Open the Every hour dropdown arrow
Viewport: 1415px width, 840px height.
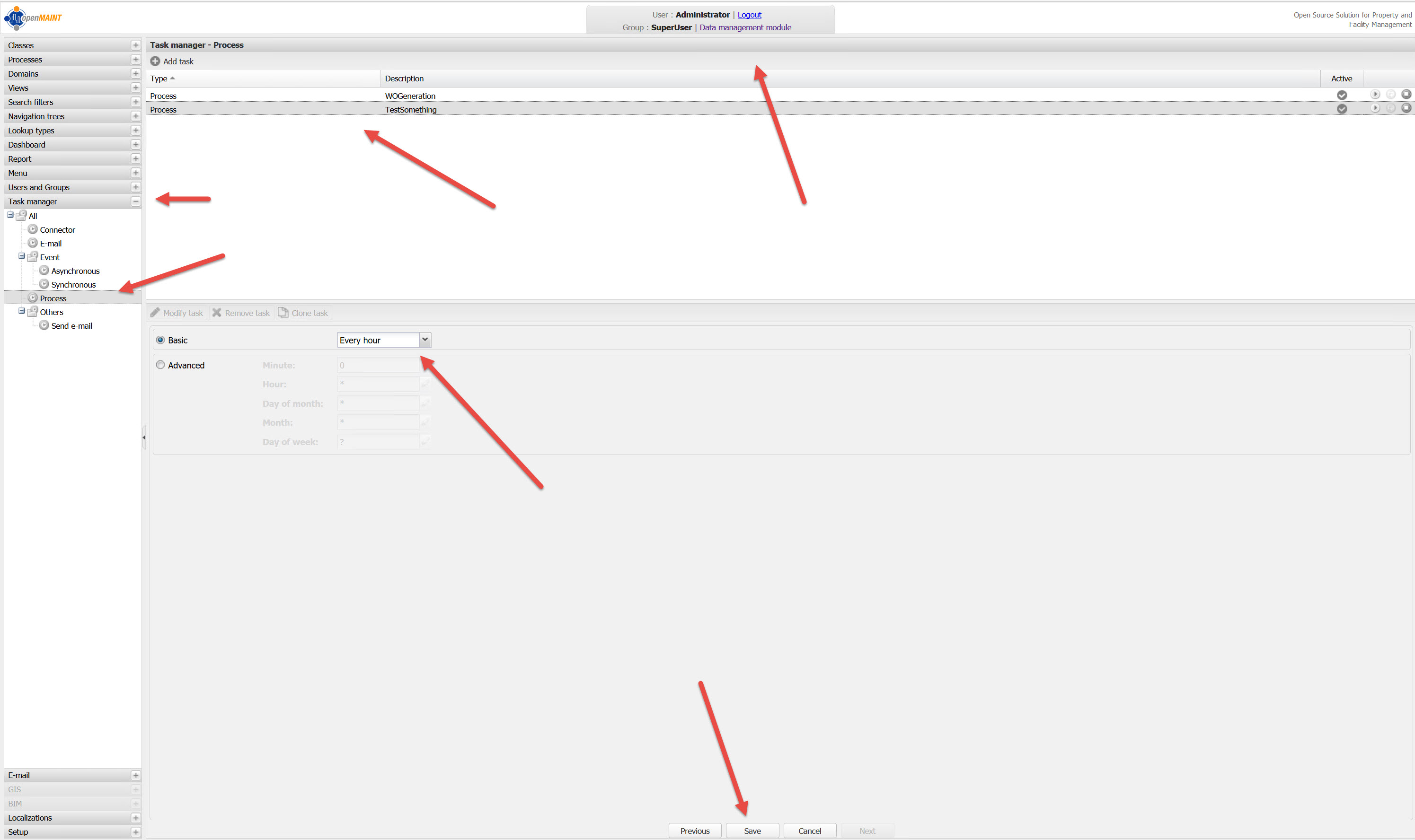[424, 340]
